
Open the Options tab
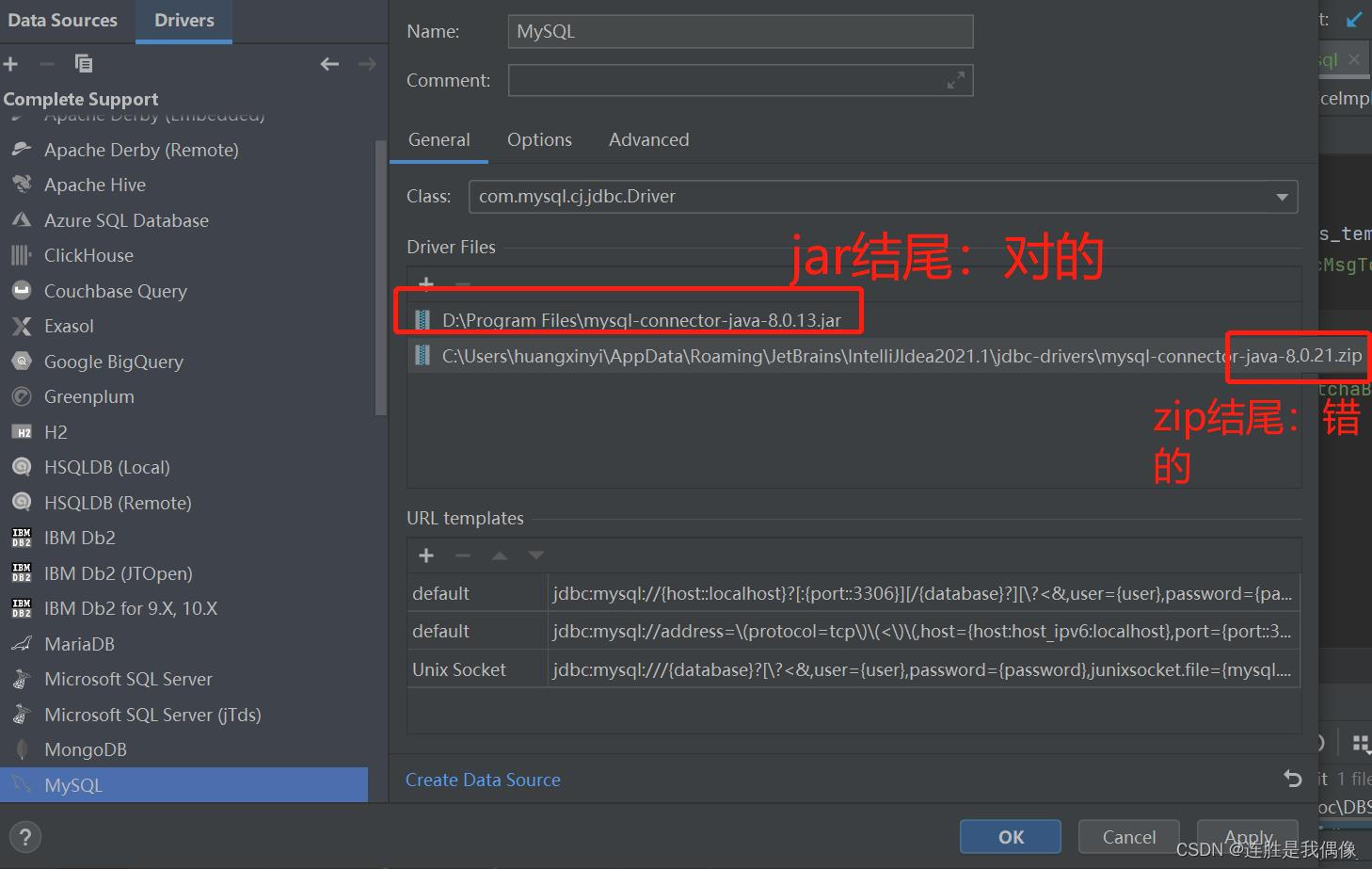click(x=539, y=139)
